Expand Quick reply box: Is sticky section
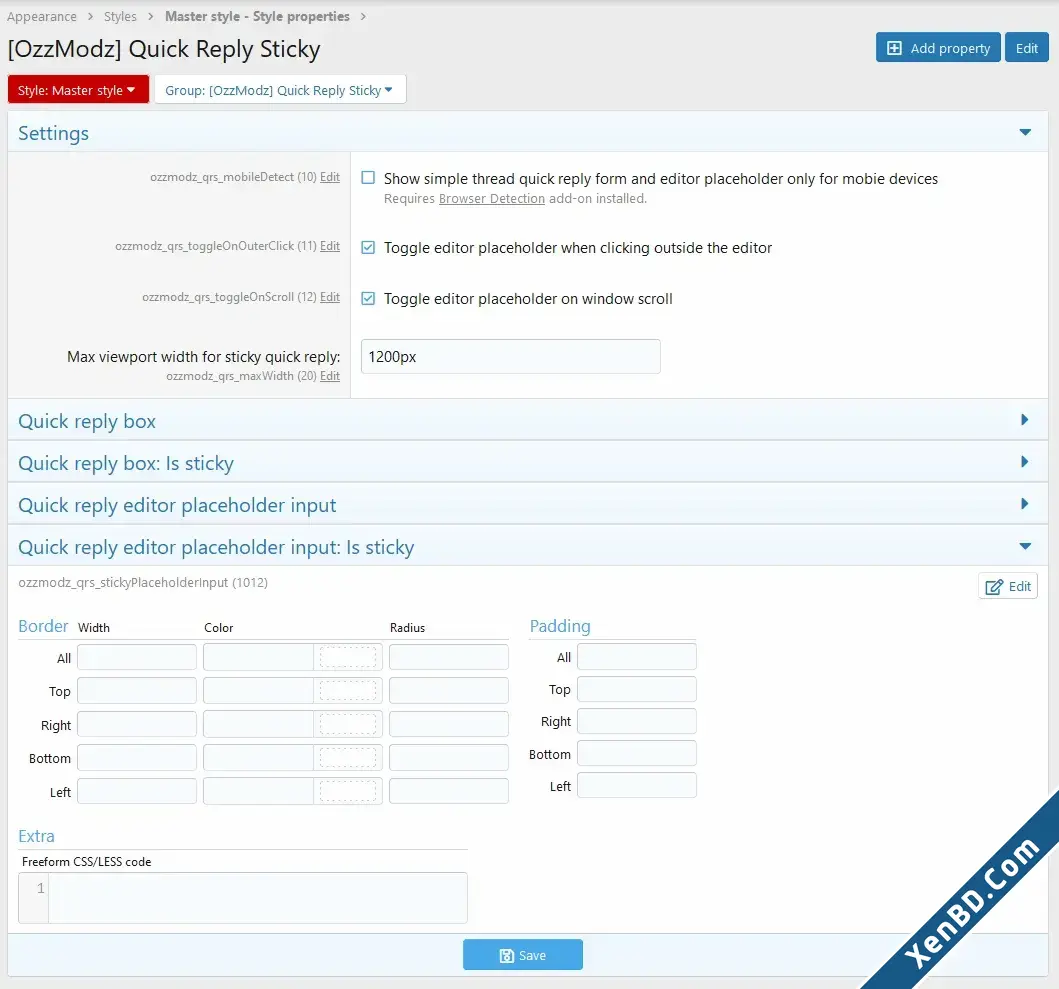Viewport: 1059px width, 989px height. [x=1025, y=462]
